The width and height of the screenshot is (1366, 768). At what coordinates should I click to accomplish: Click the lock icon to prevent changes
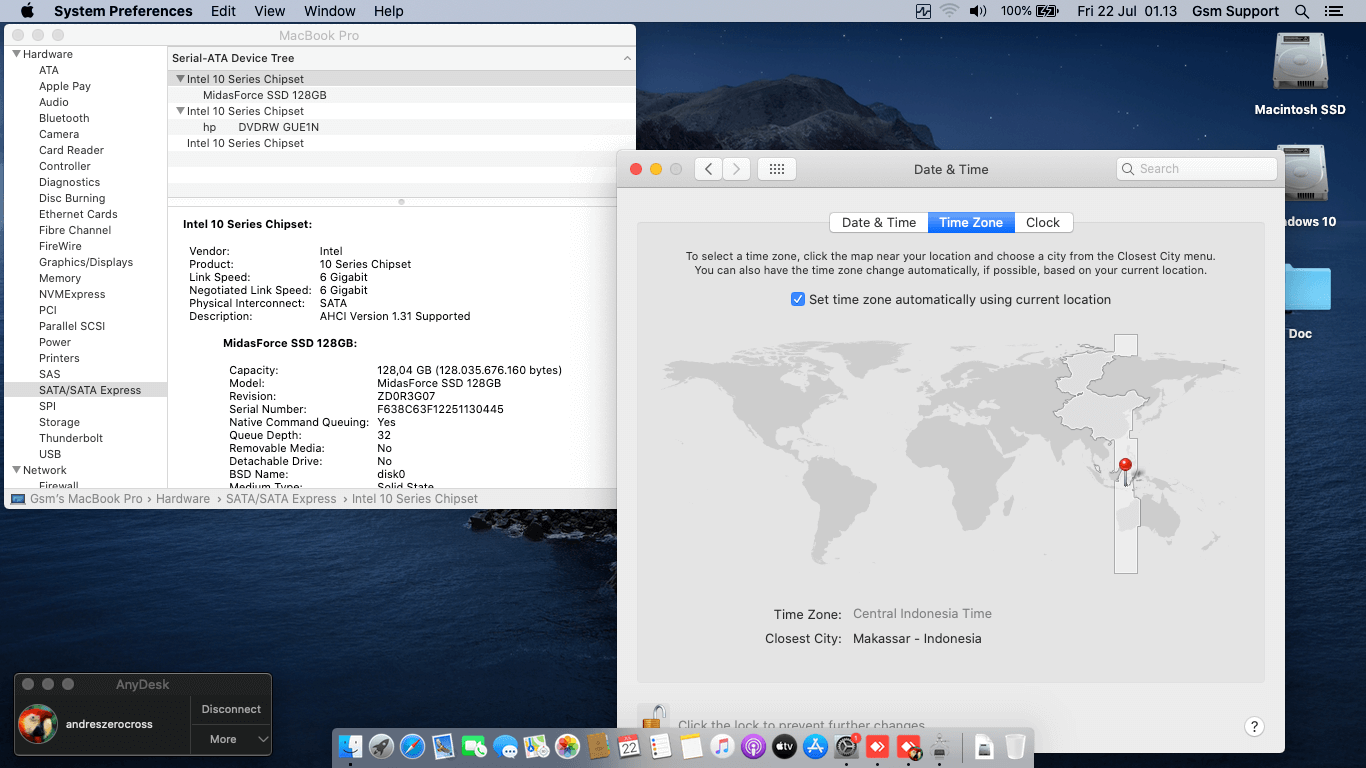click(653, 718)
